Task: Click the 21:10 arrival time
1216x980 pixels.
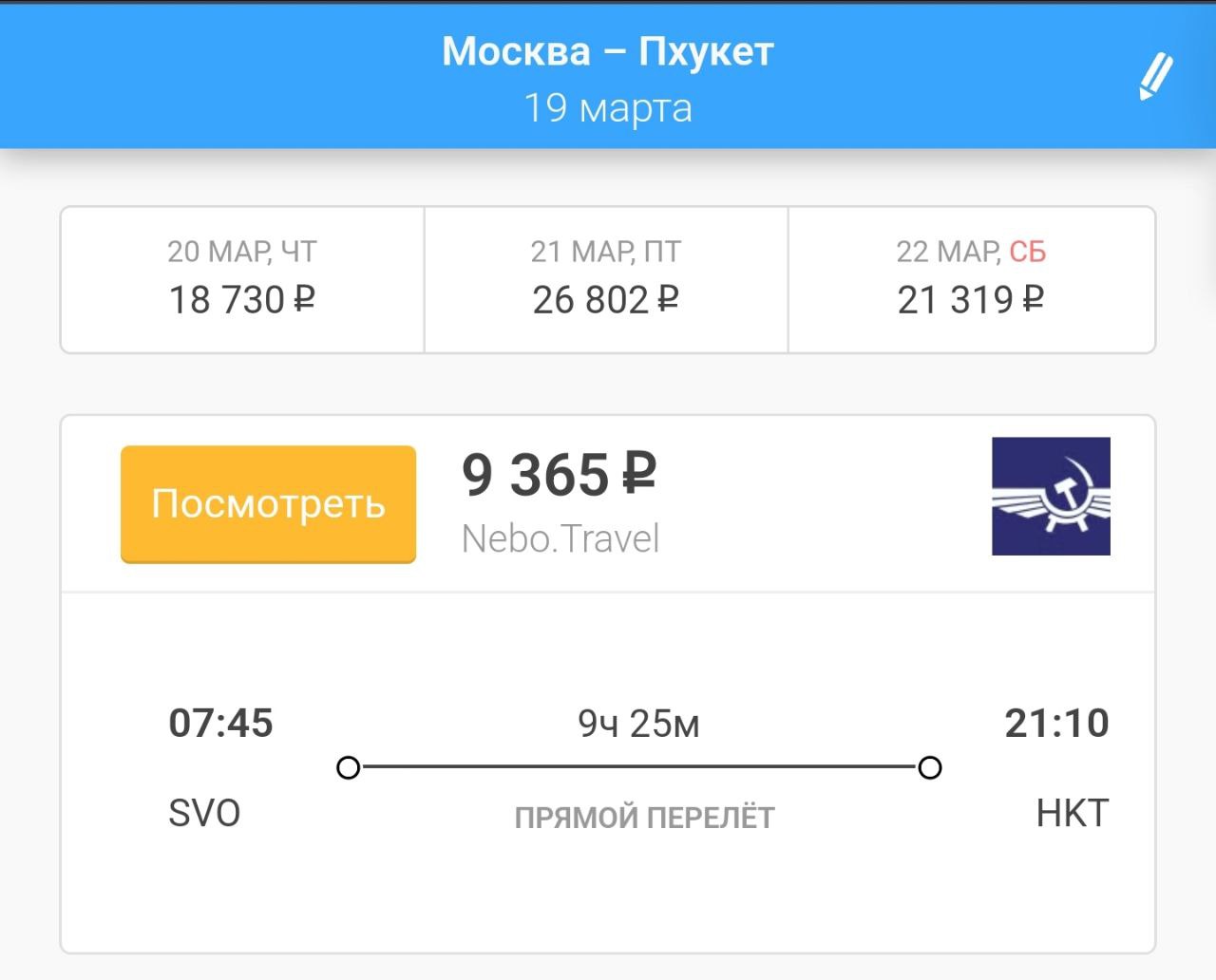Action: (x=1056, y=724)
